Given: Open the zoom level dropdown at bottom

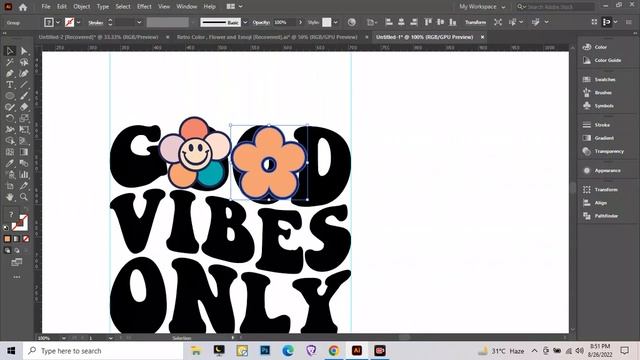Looking at the screenshot, I should (64, 338).
